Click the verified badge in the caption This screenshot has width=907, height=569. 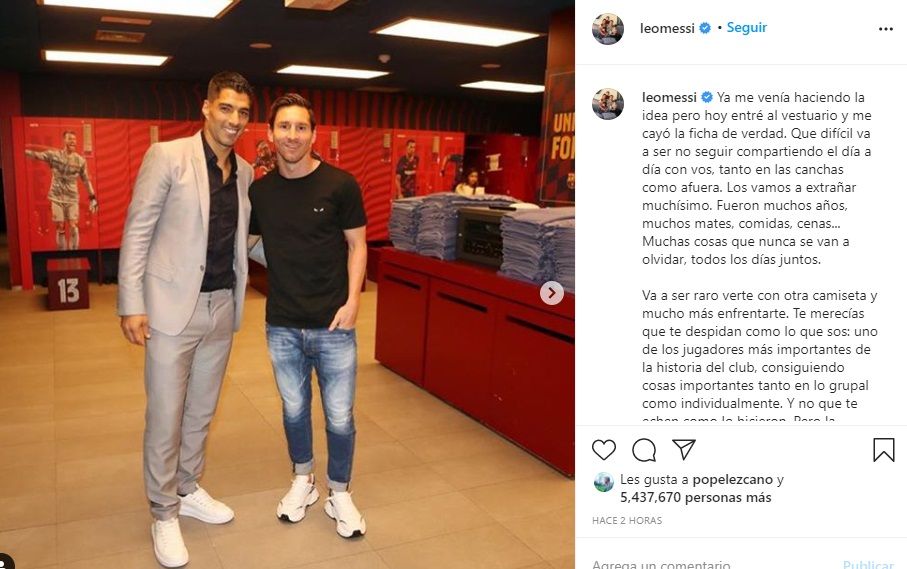click(707, 97)
